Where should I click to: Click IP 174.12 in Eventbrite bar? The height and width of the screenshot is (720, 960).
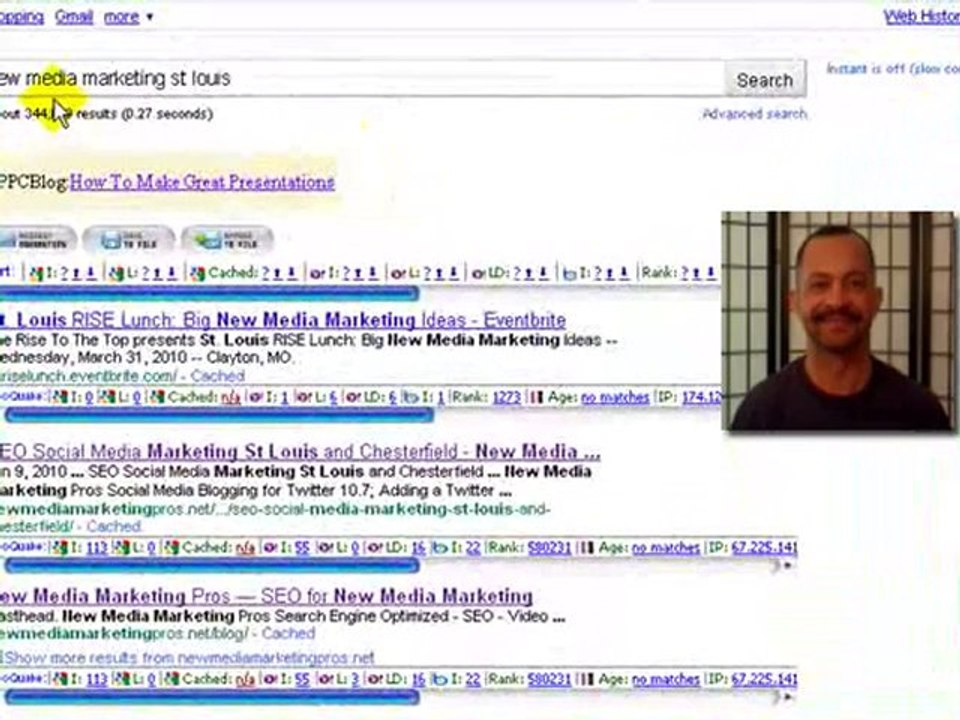[x=702, y=397]
